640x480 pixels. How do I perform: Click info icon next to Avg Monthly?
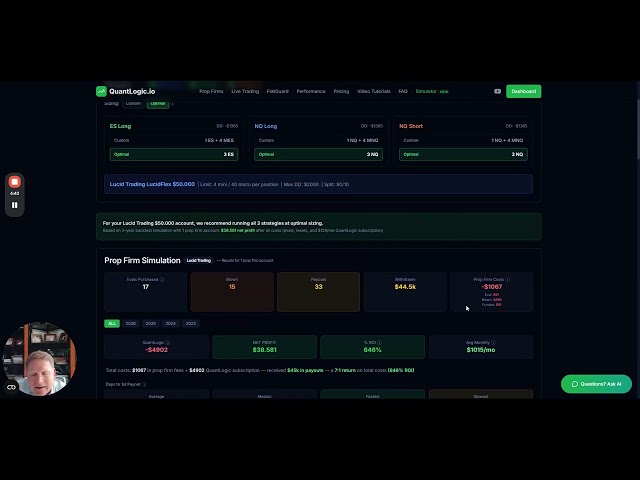pos(493,342)
